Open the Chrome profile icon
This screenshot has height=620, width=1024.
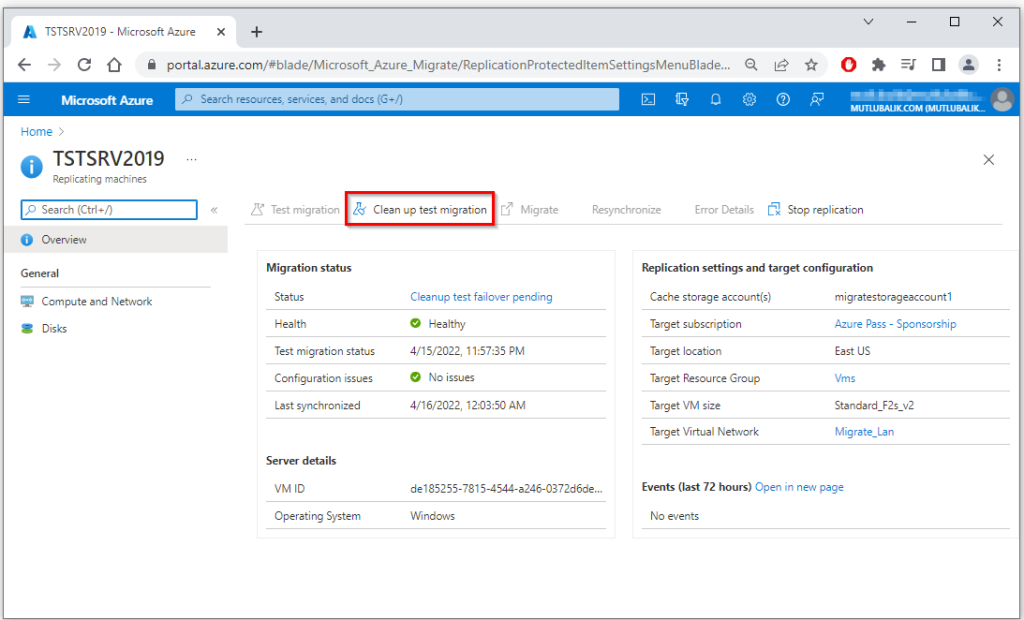point(968,65)
